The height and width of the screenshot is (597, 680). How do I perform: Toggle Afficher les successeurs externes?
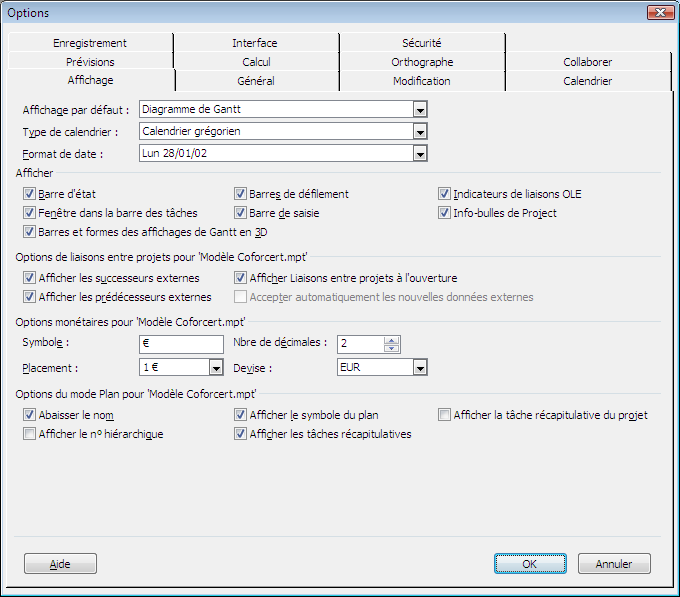(x=29, y=278)
